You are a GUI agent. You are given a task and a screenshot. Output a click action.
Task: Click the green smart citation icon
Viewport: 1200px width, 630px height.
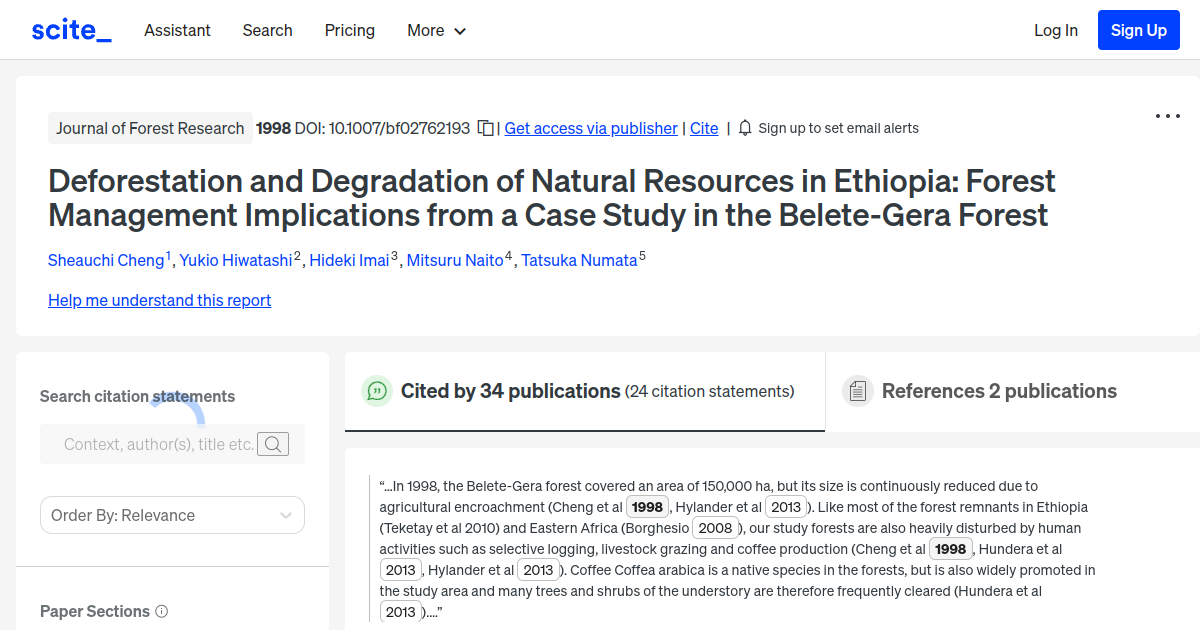point(377,391)
